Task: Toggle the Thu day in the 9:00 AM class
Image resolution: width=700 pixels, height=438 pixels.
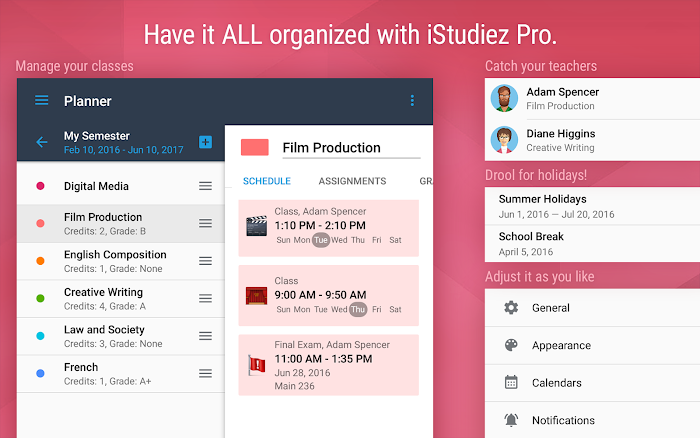Action: 358,309
